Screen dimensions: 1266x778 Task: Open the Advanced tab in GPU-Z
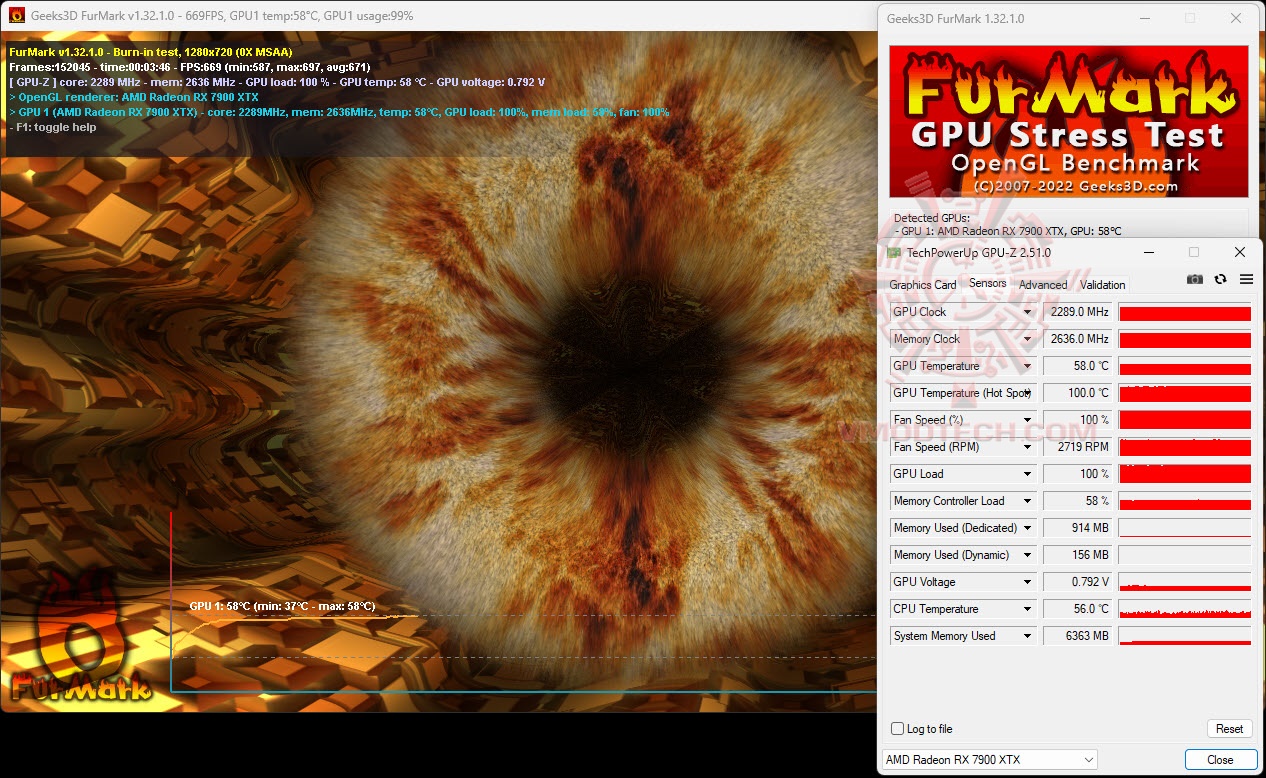tap(1043, 285)
